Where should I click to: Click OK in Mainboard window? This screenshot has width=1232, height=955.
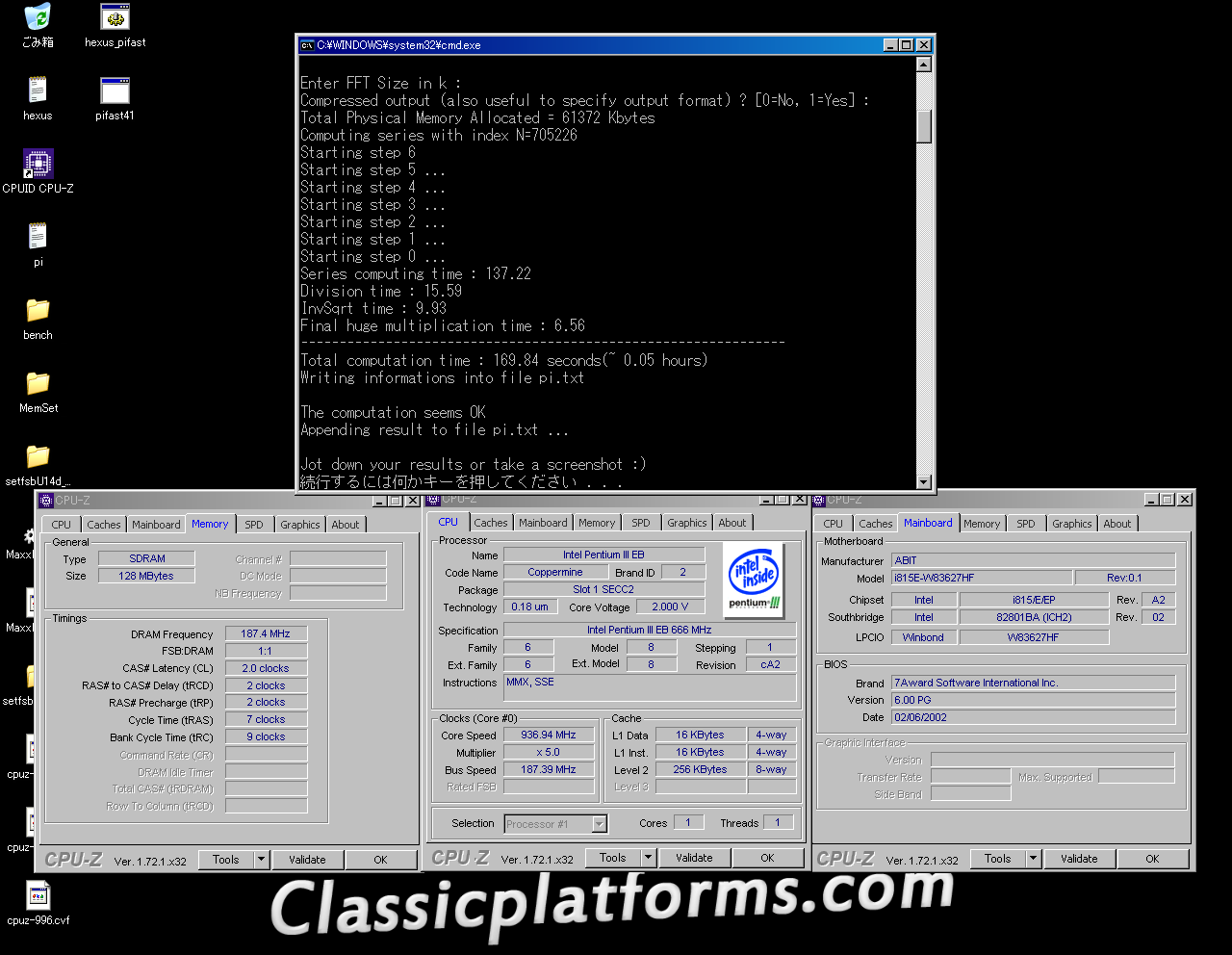coord(1153,859)
